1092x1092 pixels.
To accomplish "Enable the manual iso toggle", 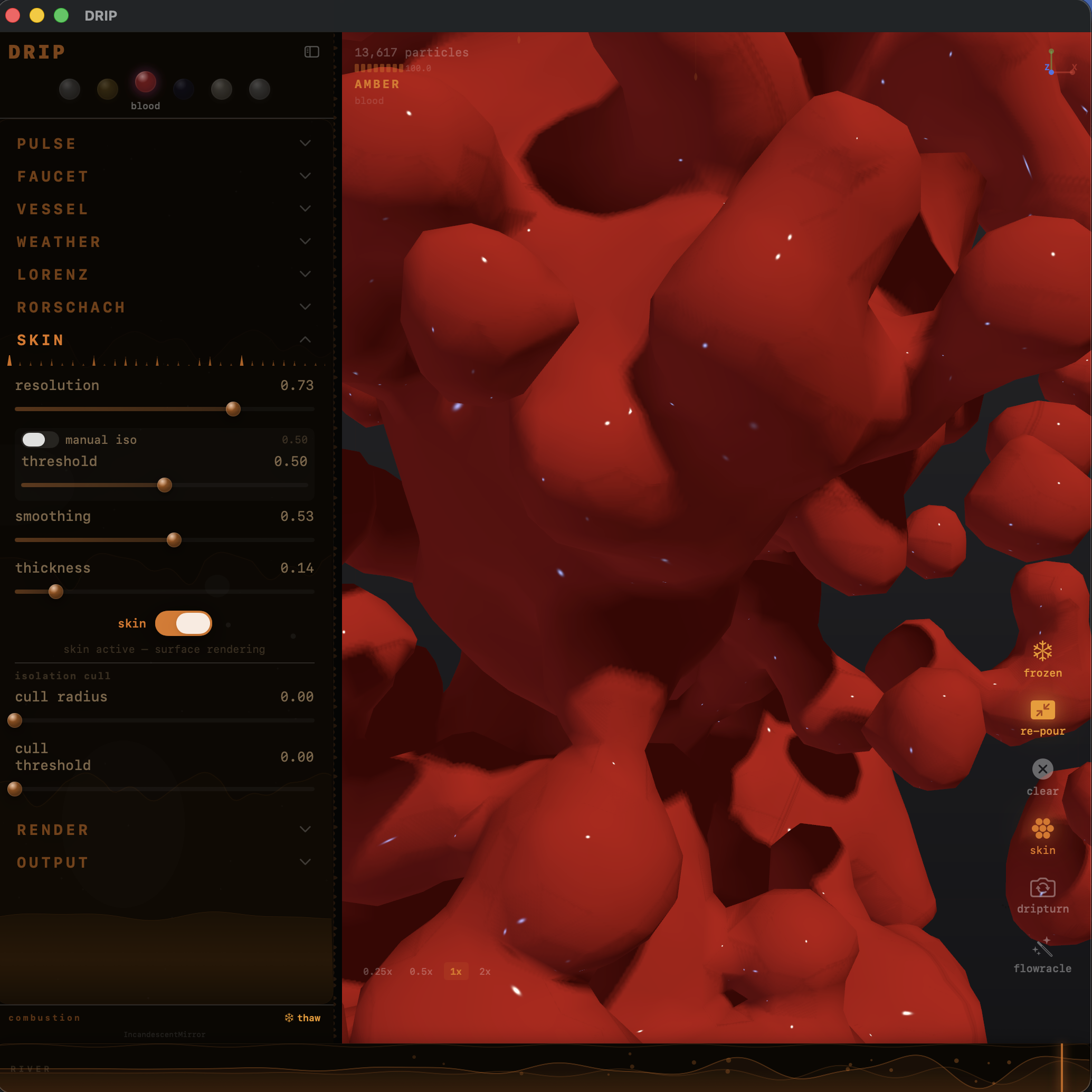I will tap(40, 439).
